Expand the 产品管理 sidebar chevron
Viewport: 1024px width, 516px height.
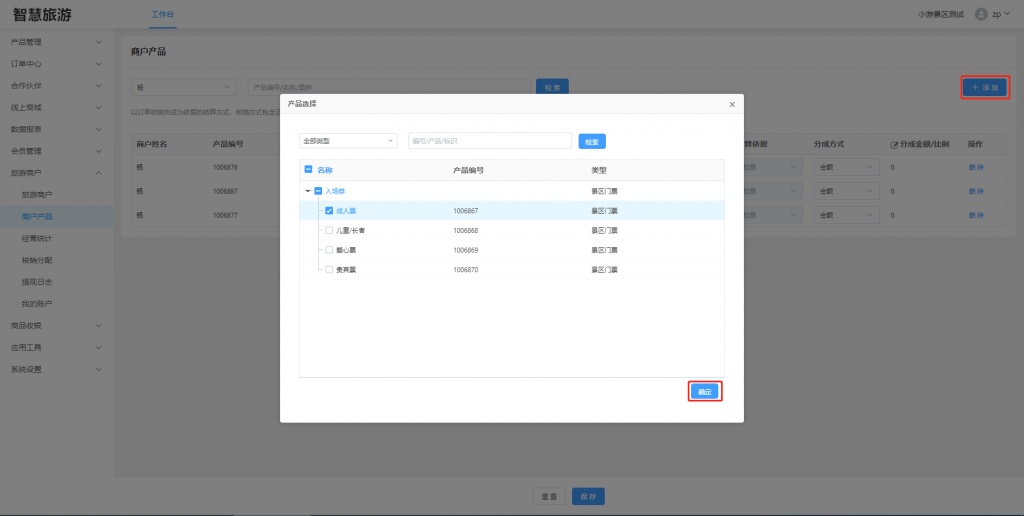click(98, 42)
